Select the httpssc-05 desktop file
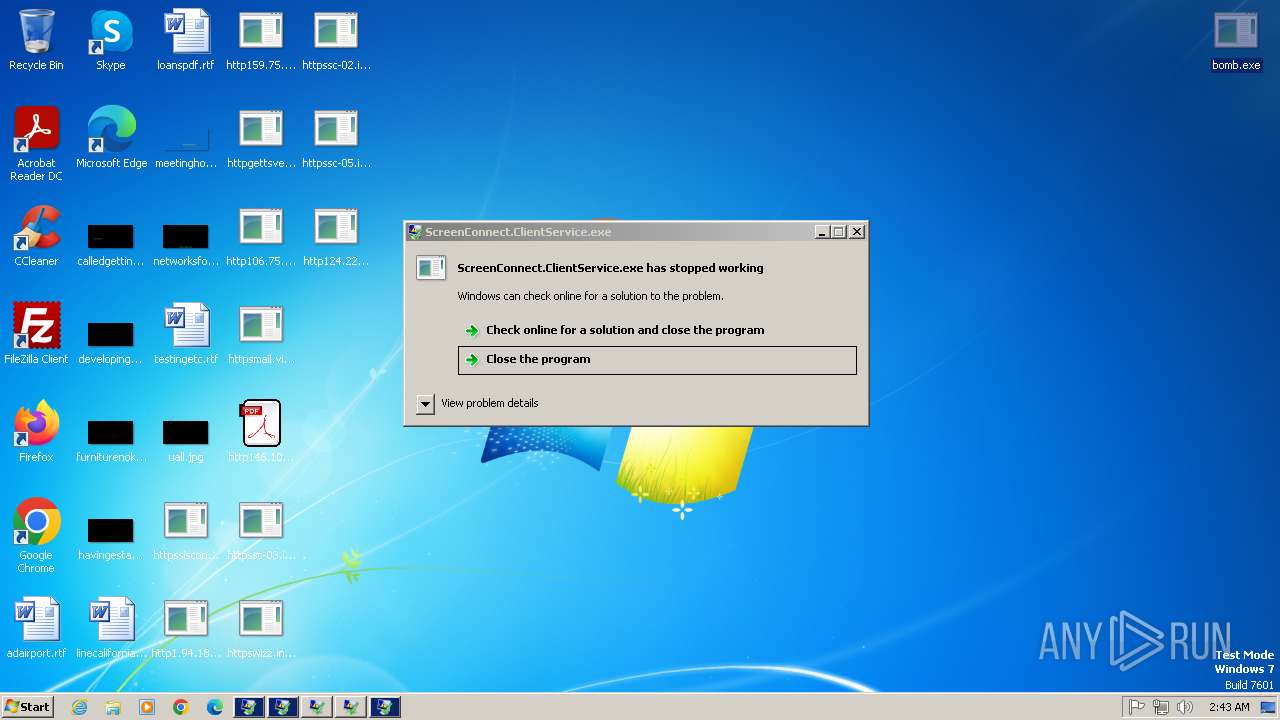 336,138
